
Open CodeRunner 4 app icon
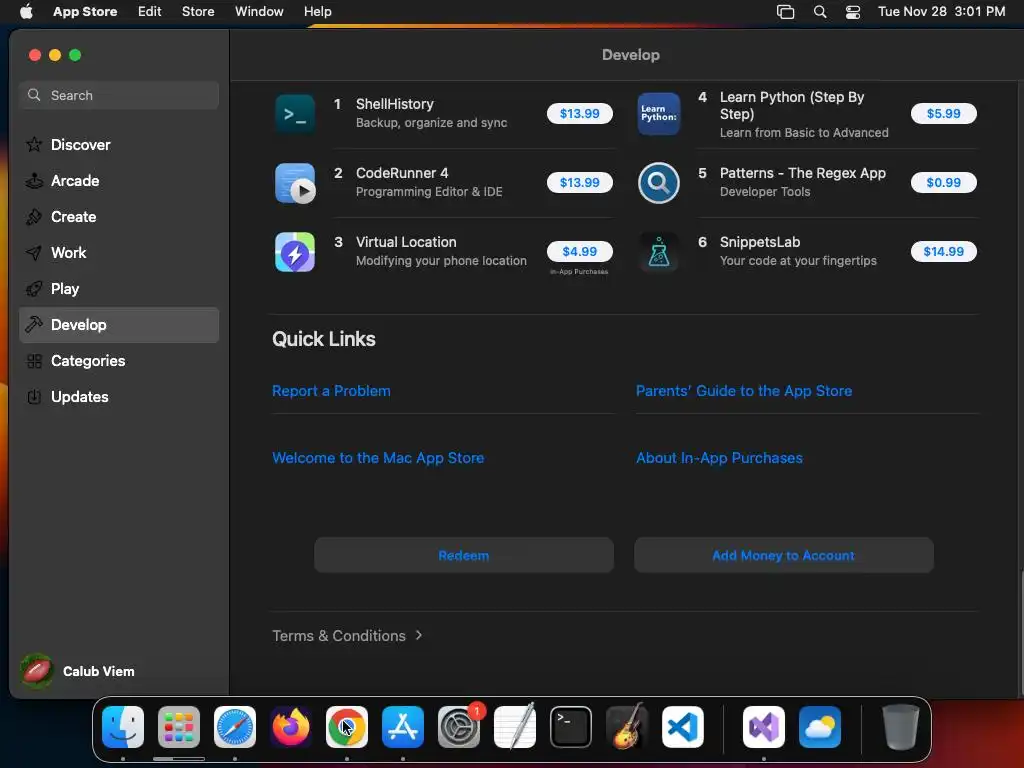295,183
